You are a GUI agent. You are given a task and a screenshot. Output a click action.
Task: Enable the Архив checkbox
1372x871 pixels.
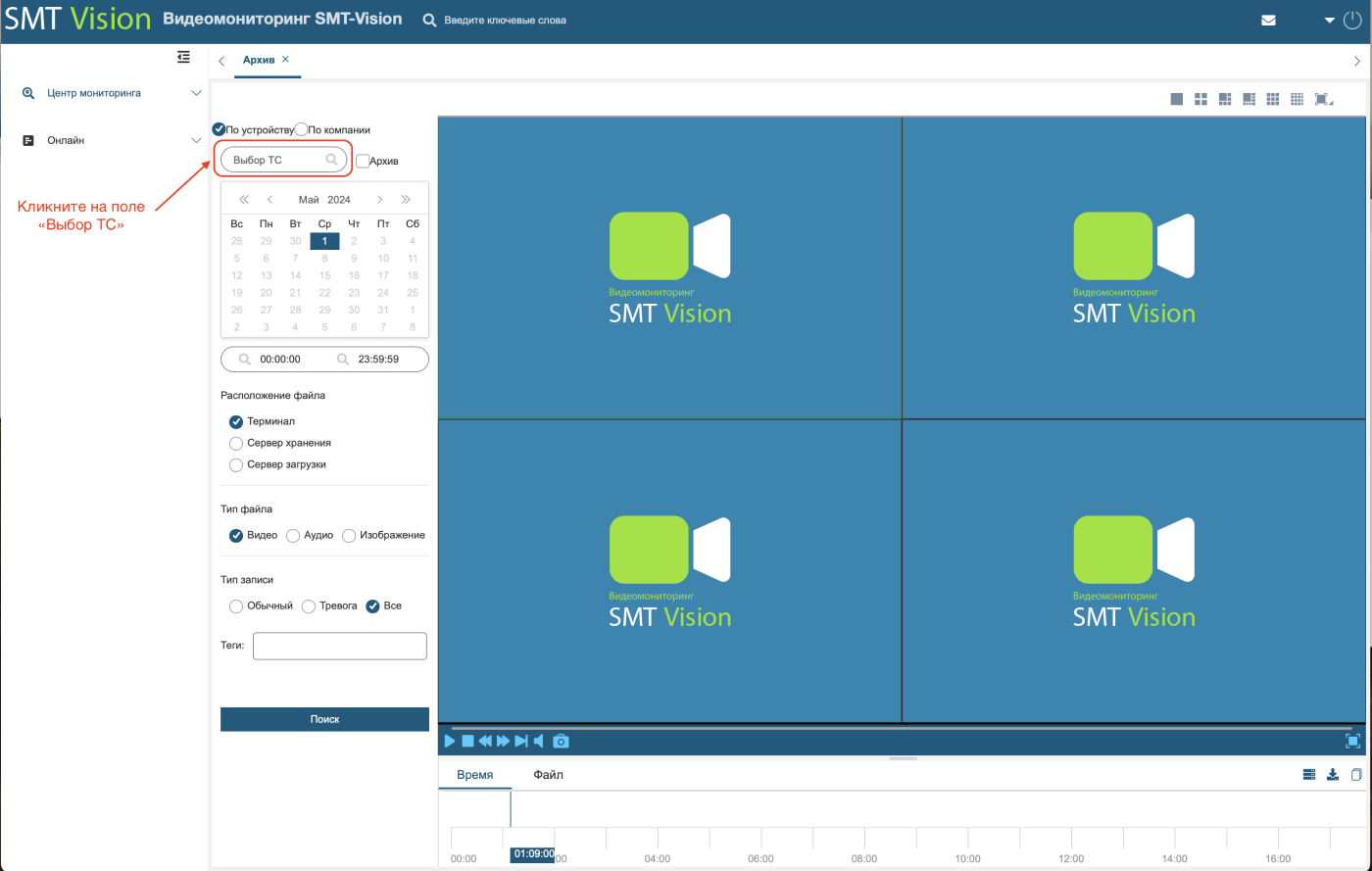(363, 161)
